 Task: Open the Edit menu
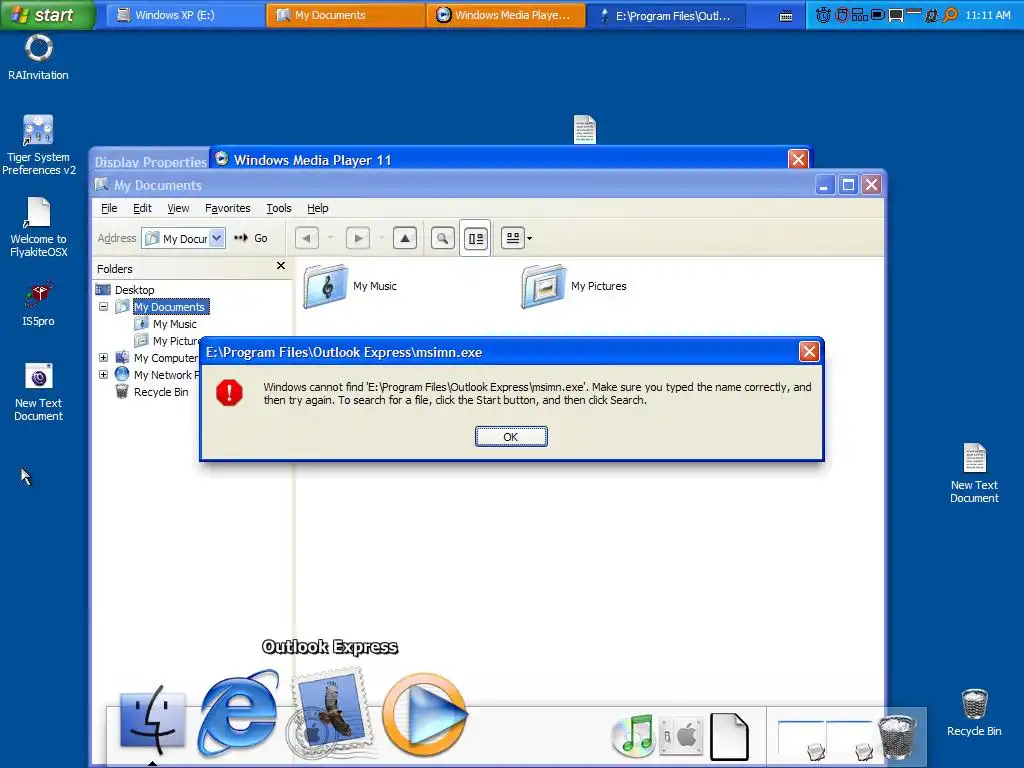click(x=142, y=208)
